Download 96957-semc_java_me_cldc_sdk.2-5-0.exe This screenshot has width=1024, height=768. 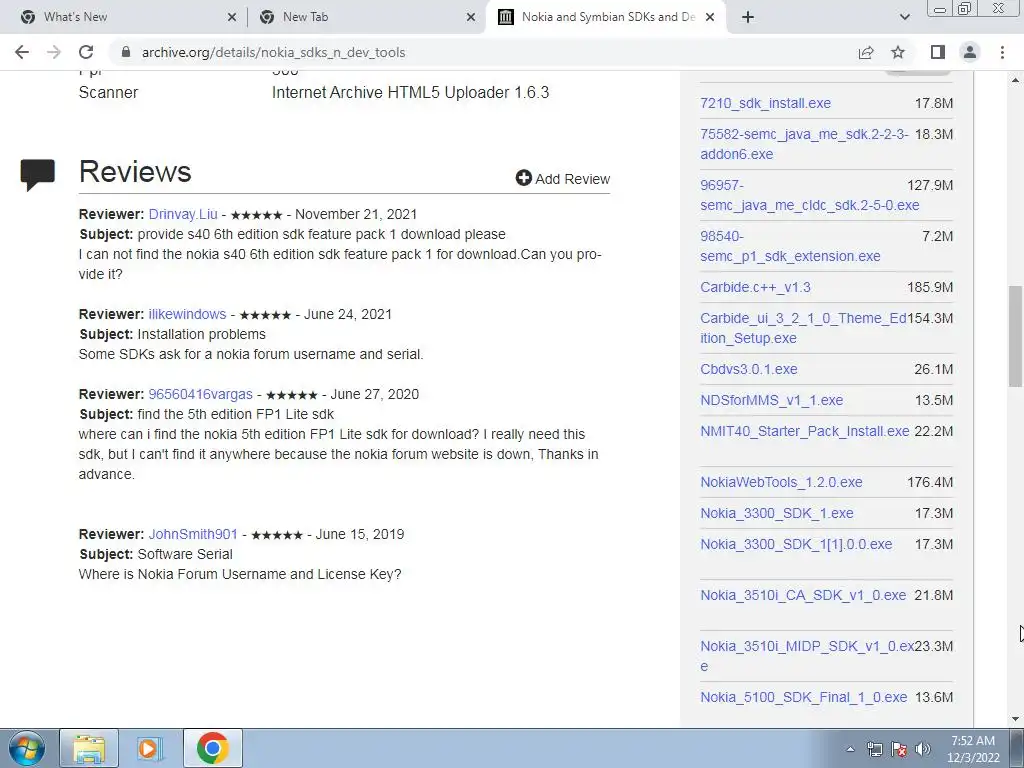pyautogui.click(x=809, y=195)
